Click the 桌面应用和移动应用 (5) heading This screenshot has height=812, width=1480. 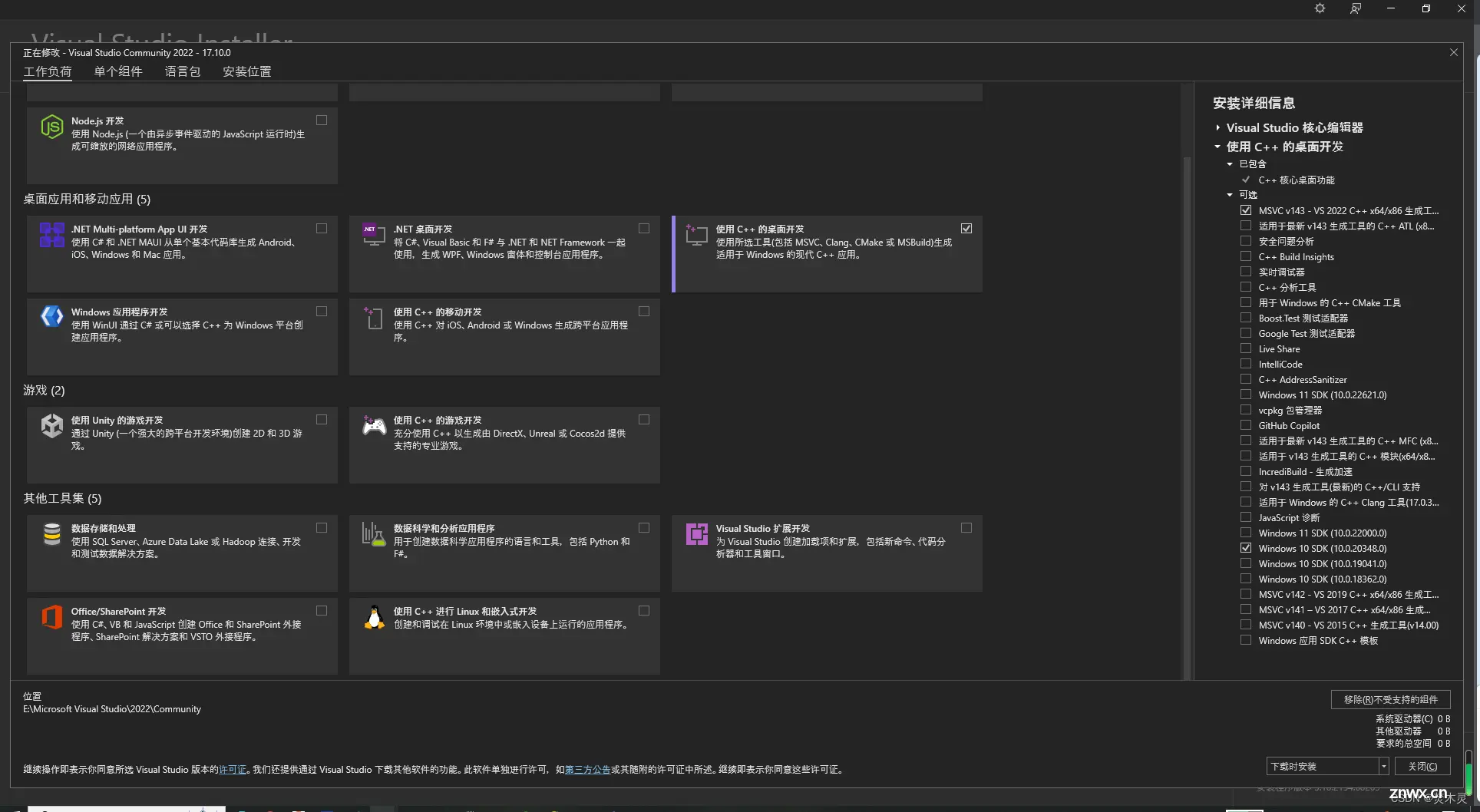[x=87, y=199]
